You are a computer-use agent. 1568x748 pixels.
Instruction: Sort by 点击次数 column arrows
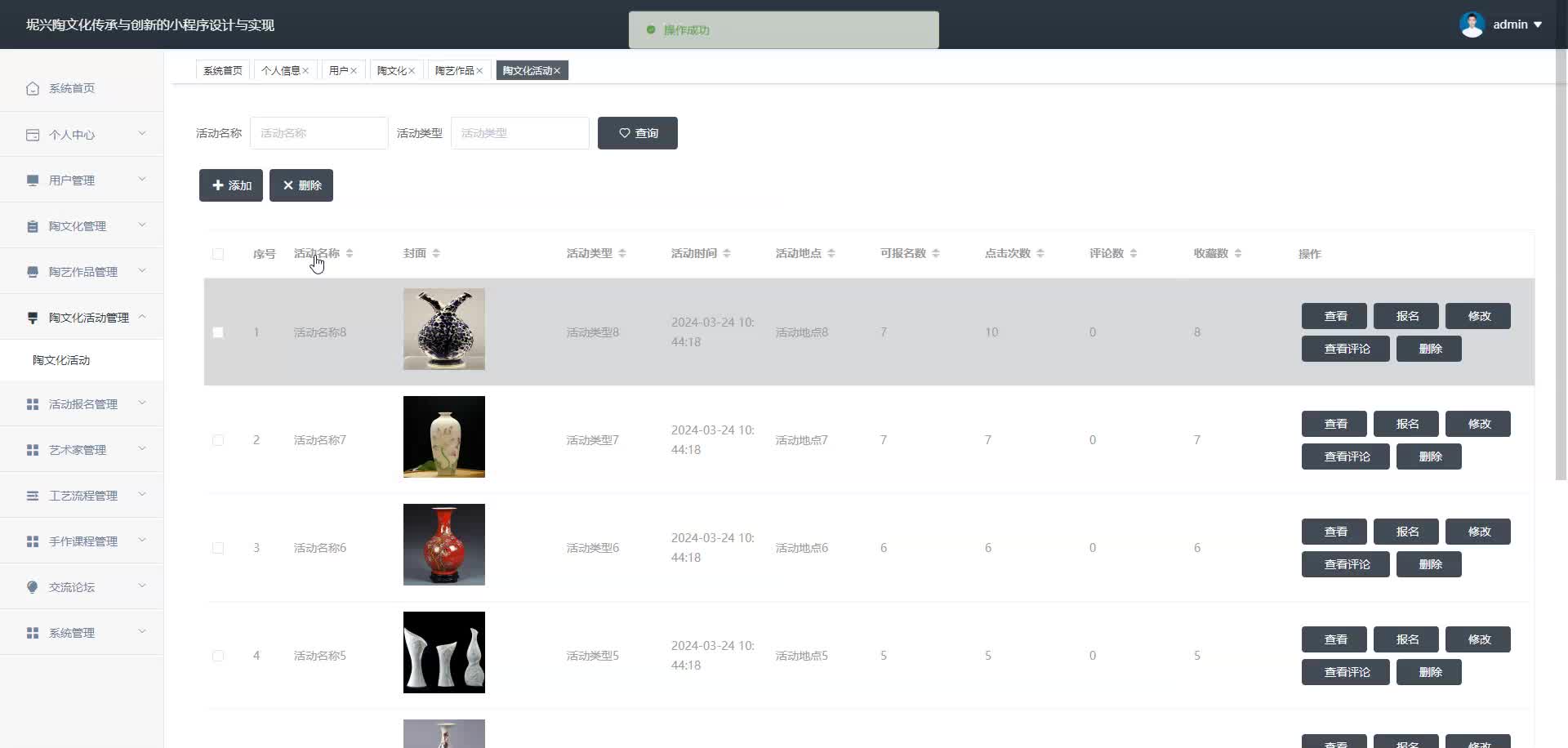point(1040,254)
